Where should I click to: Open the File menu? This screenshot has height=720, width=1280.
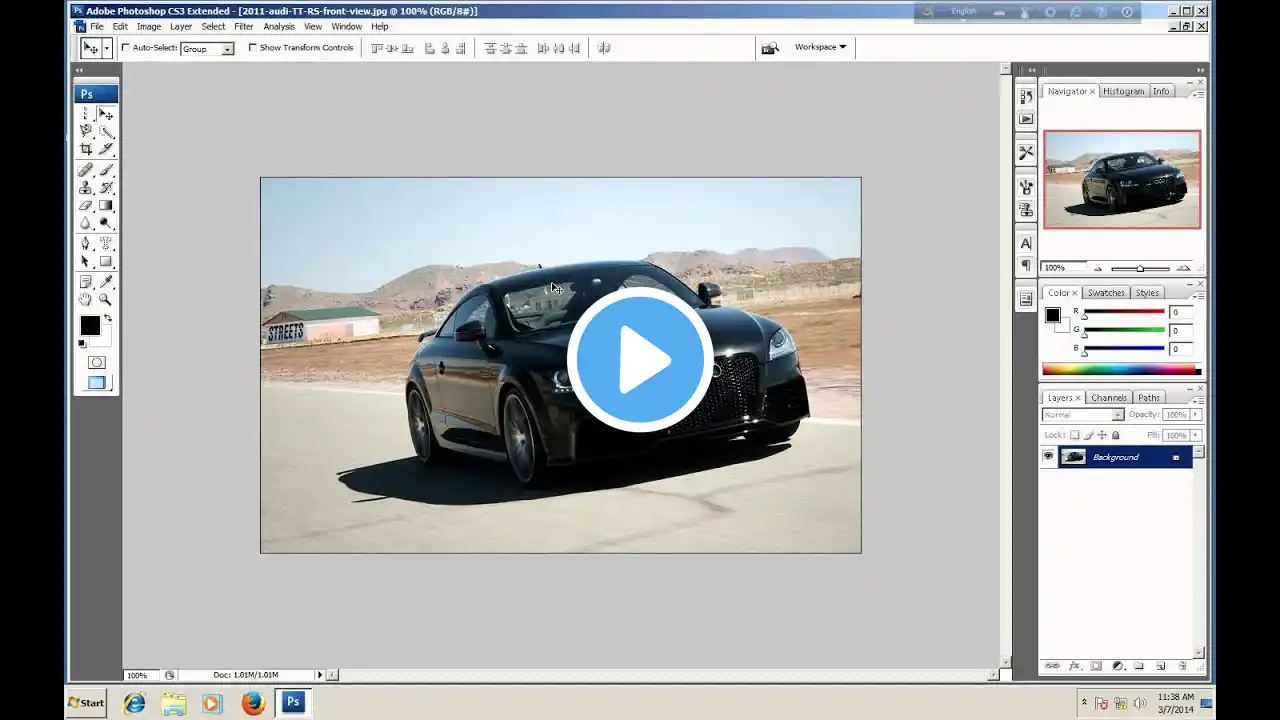coord(97,27)
